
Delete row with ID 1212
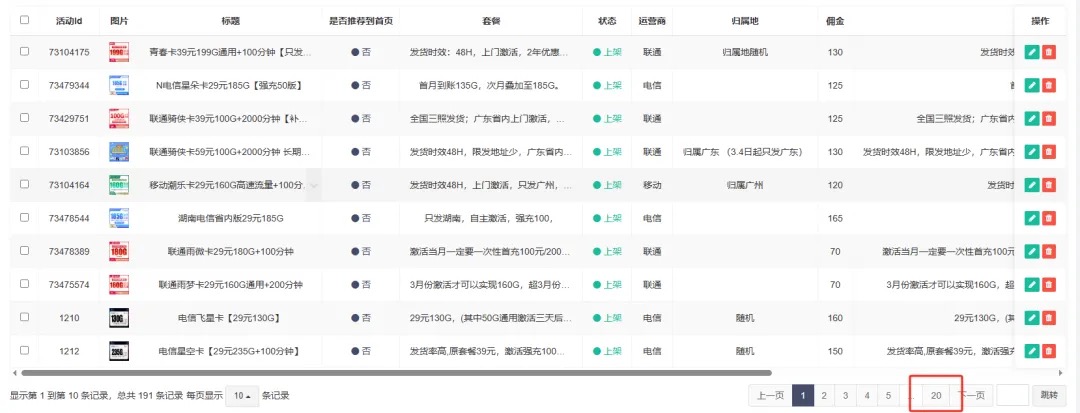point(1048,351)
